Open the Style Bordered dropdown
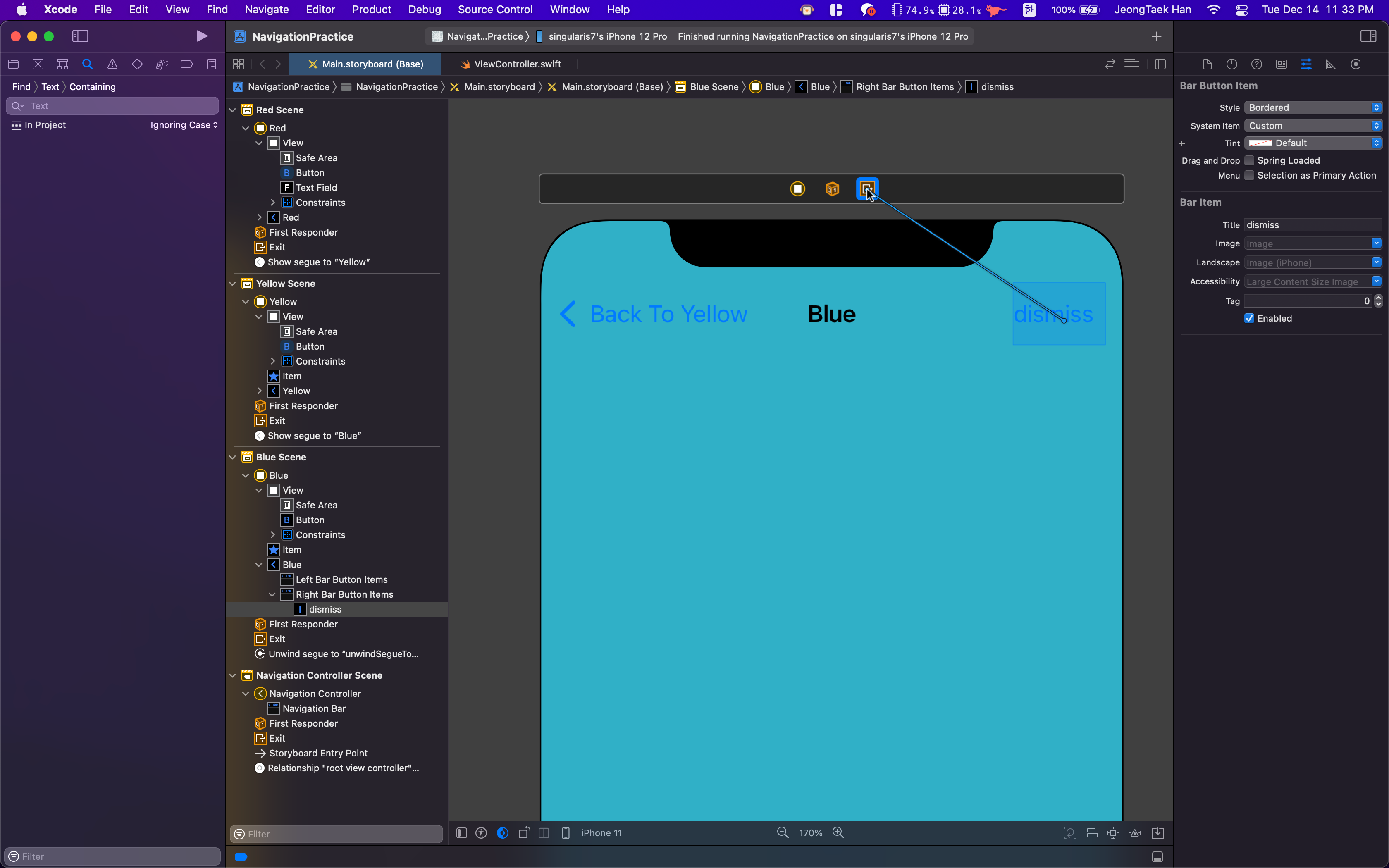 coord(1313,108)
